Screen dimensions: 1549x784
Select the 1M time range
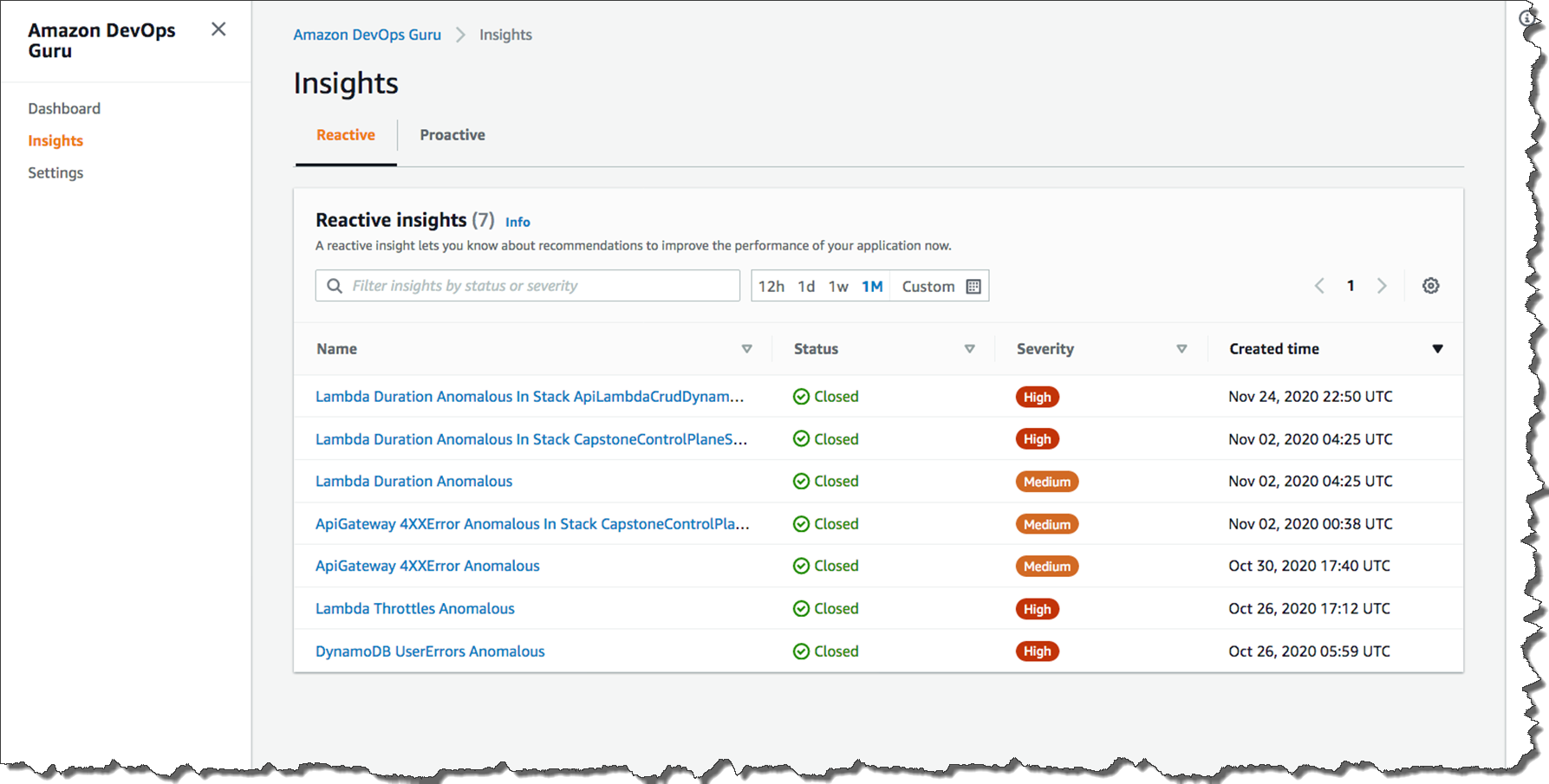pos(872,287)
